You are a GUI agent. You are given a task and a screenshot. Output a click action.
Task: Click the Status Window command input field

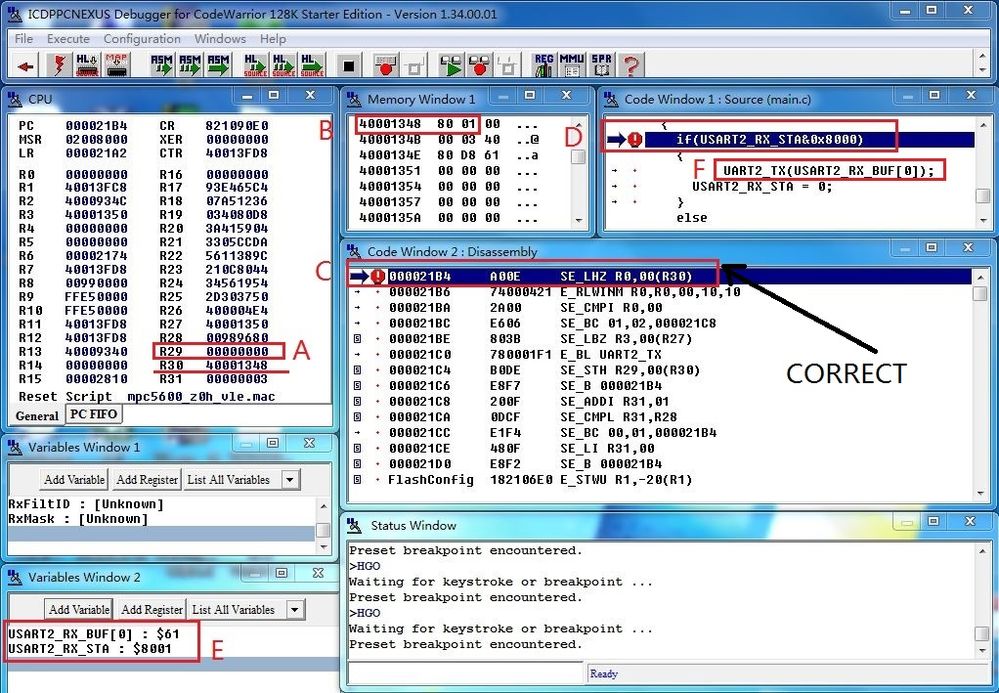[x=466, y=673]
